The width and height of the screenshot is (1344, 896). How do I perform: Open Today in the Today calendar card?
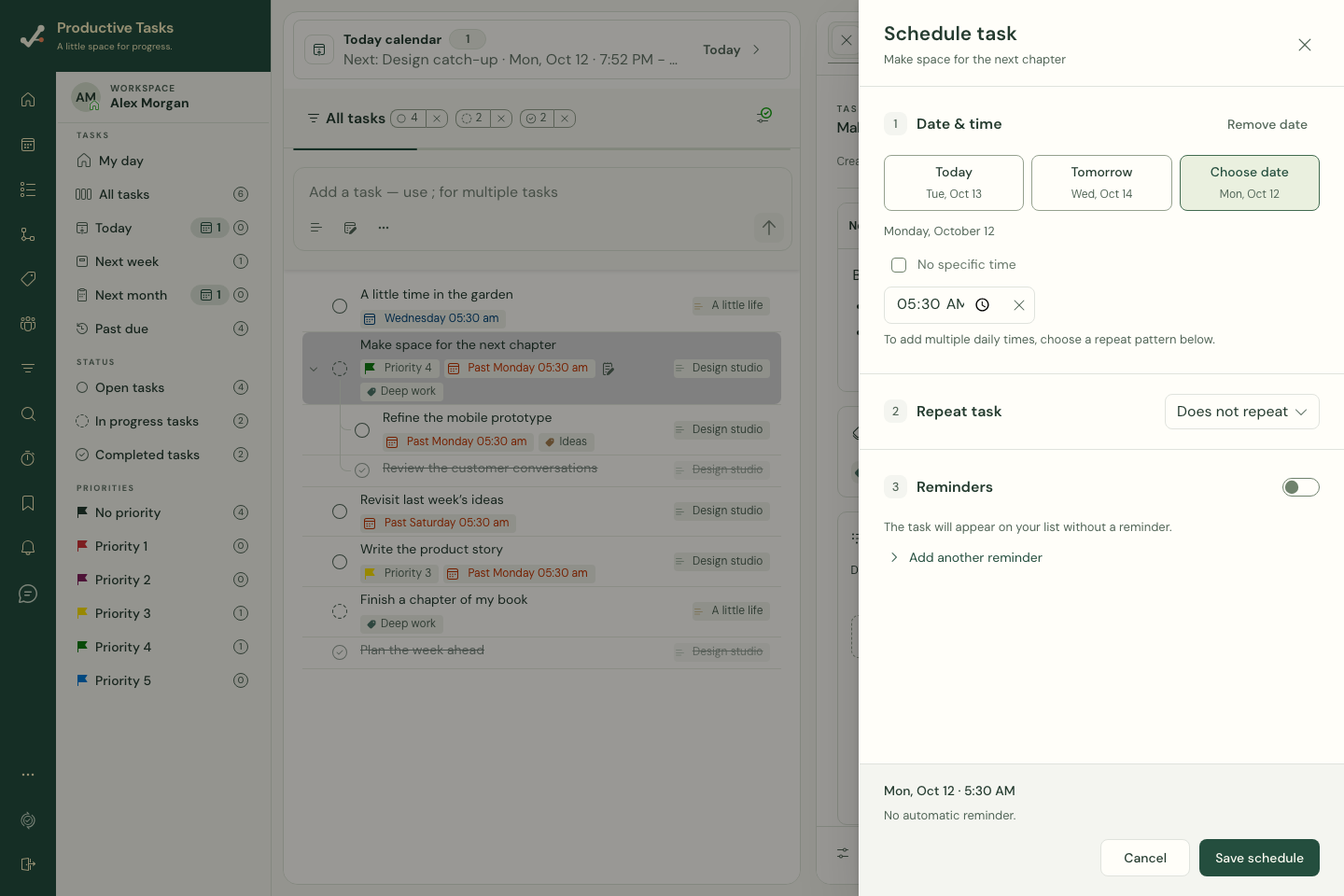[x=732, y=50]
